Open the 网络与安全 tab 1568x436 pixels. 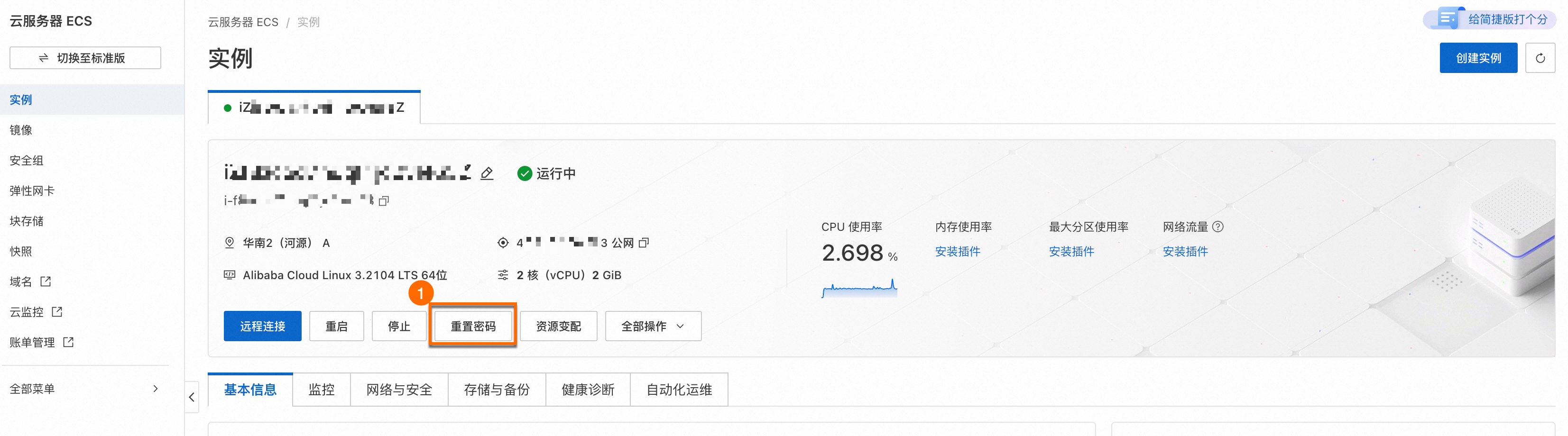399,390
